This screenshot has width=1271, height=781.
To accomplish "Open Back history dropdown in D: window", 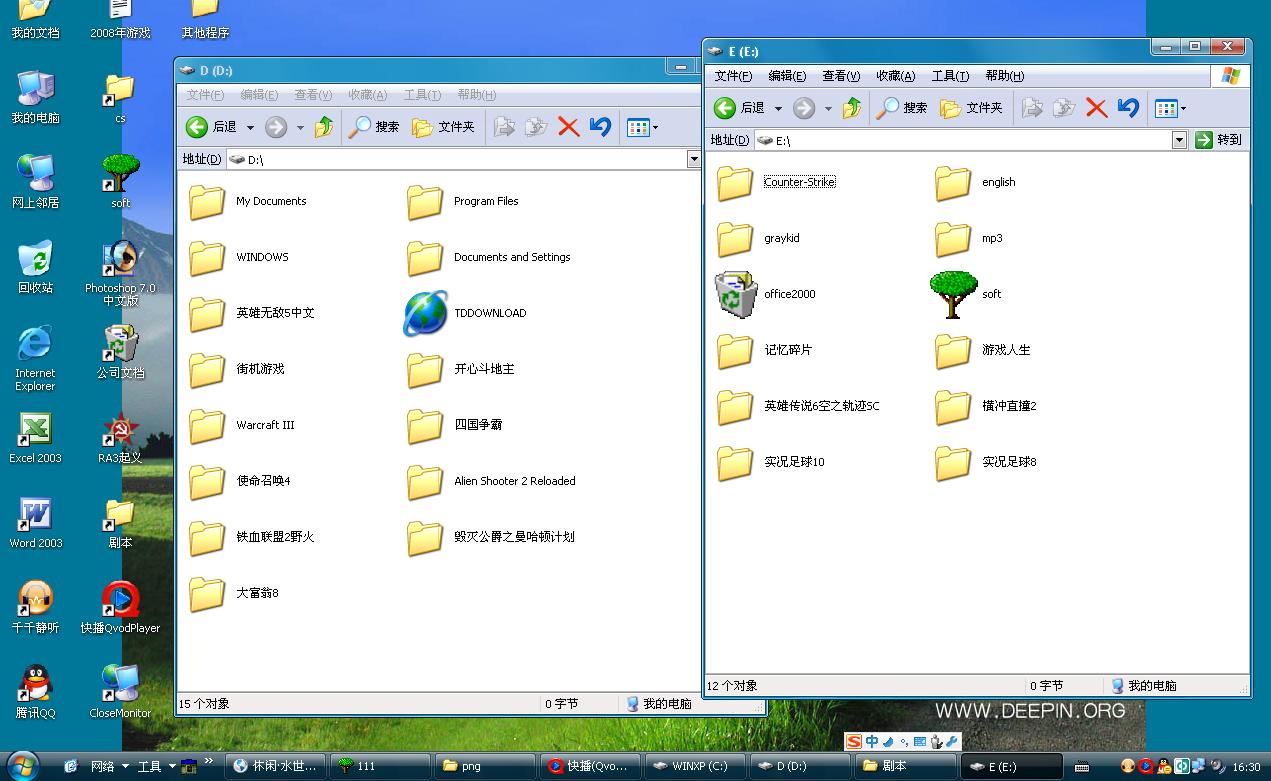I will click(x=250, y=128).
